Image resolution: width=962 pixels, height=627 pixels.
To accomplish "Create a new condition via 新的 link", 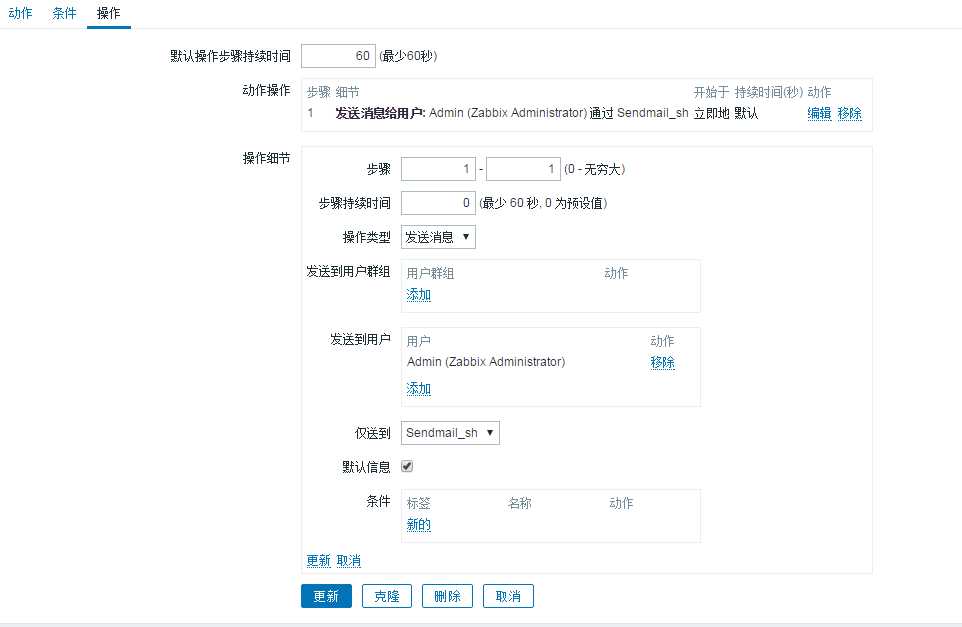I will coord(417,524).
